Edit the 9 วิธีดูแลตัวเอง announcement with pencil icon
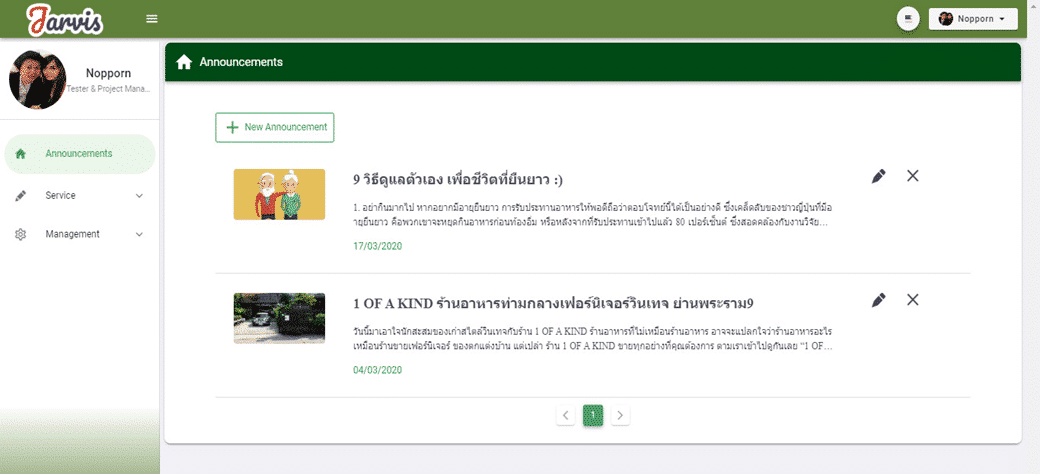This screenshot has width=1040, height=474. click(x=878, y=176)
